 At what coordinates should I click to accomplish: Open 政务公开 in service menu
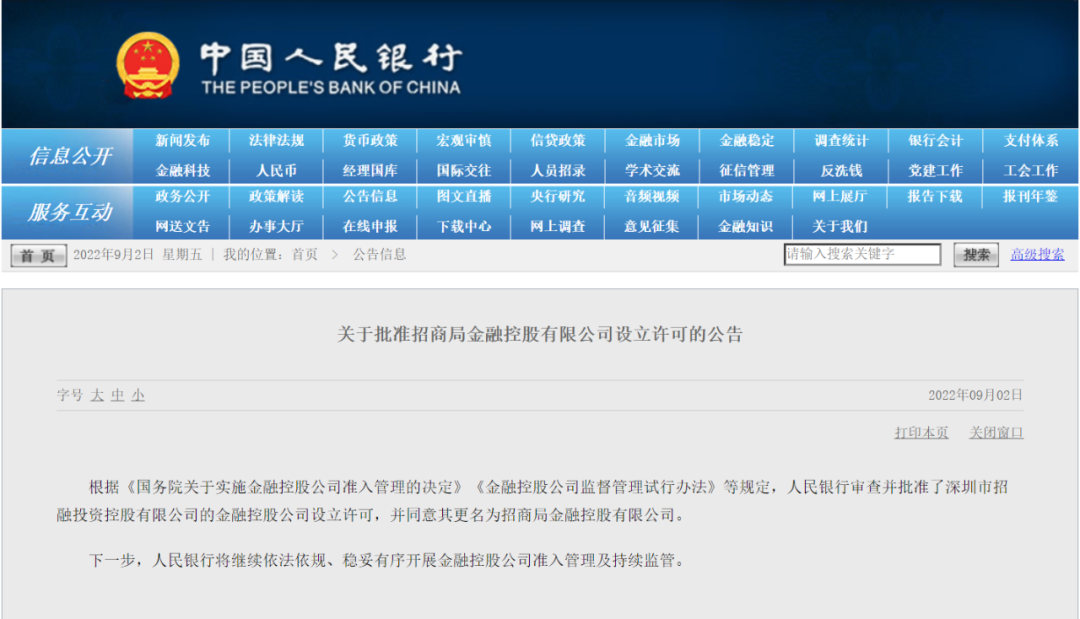pyautogui.click(x=183, y=196)
